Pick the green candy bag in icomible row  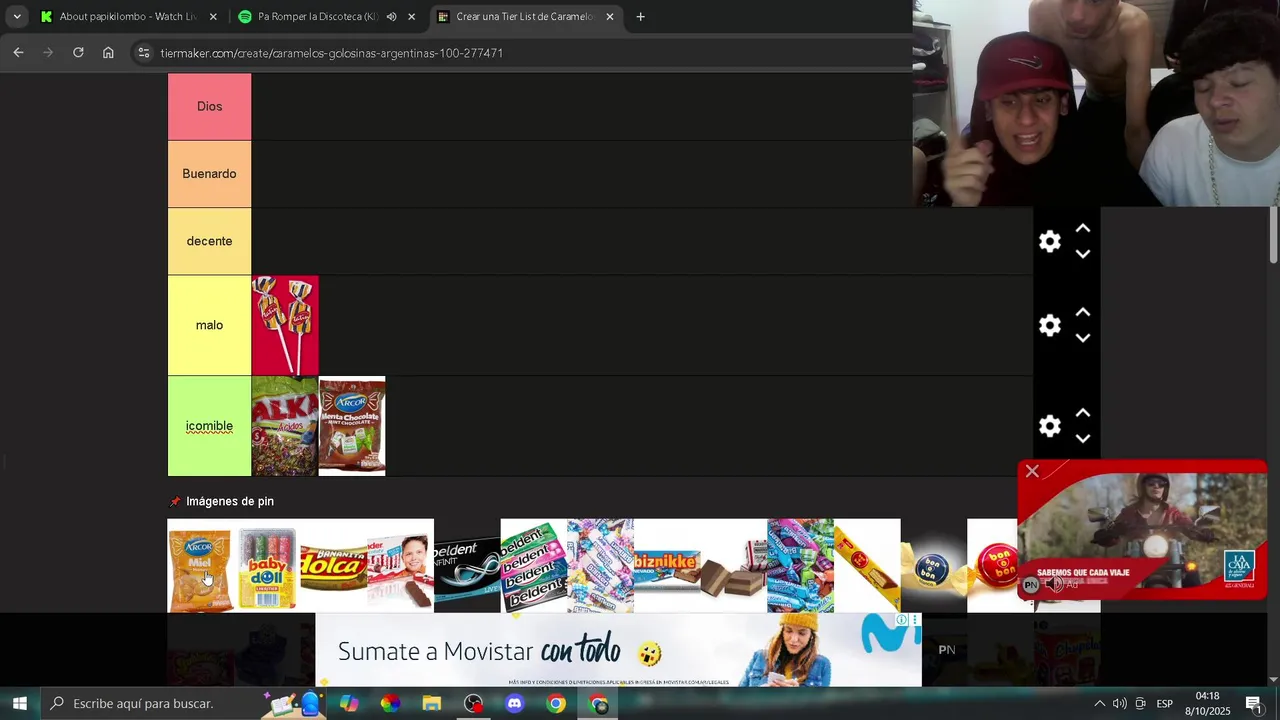[285, 426]
